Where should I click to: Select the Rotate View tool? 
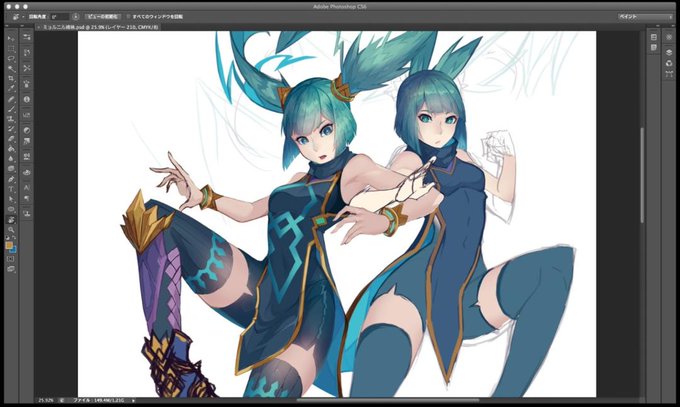click(x=11, y=220)
